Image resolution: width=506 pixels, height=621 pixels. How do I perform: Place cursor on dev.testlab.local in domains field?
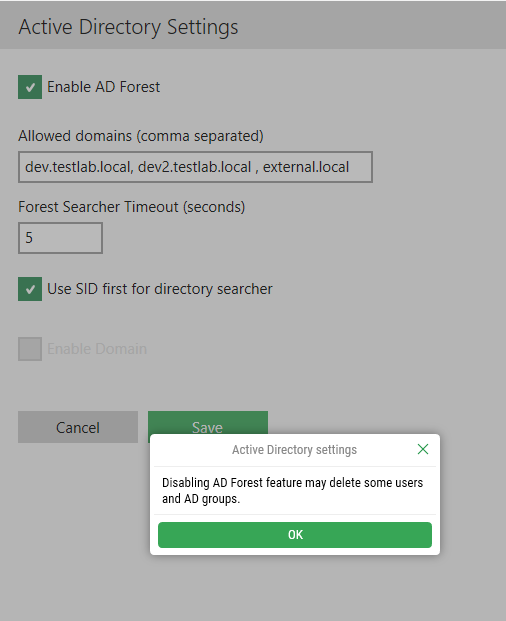[78, 167]
